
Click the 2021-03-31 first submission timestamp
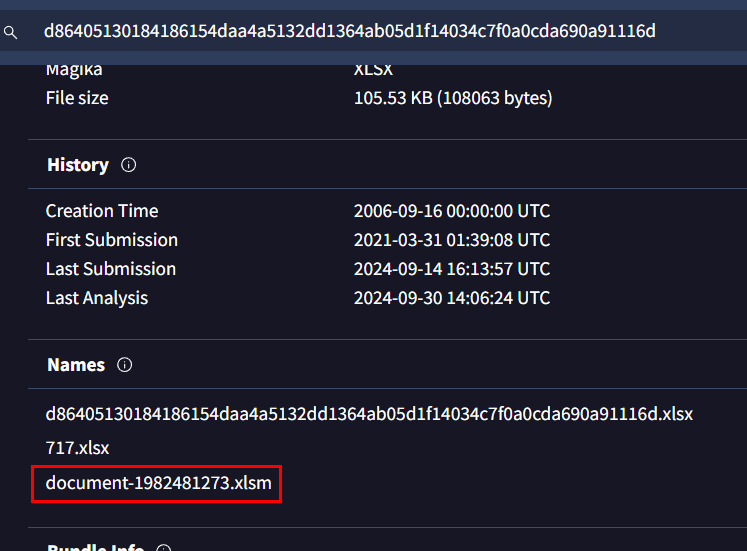(452, 240)
